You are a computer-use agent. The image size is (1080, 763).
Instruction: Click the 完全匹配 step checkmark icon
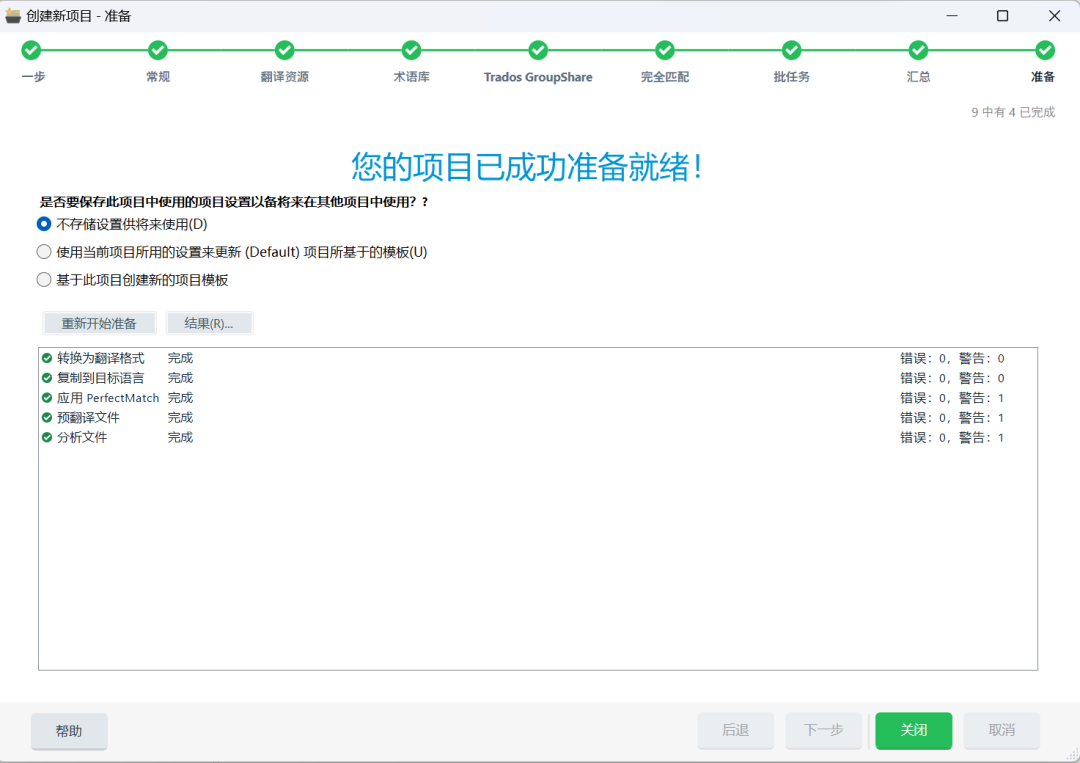(664, 49)
